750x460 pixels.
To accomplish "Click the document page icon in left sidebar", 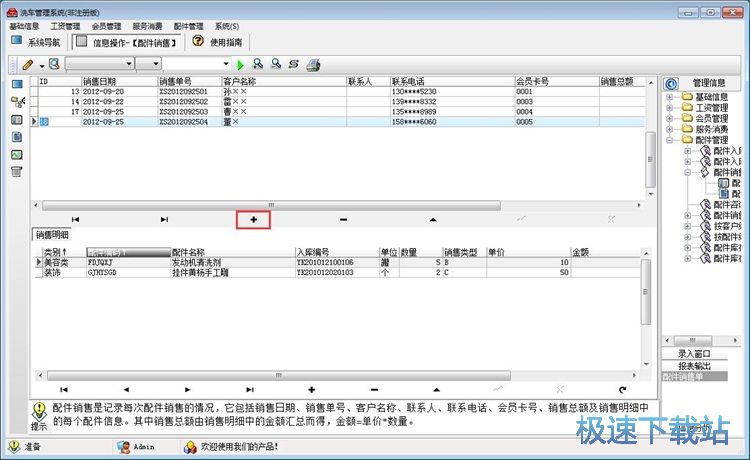I will [17, 137].
